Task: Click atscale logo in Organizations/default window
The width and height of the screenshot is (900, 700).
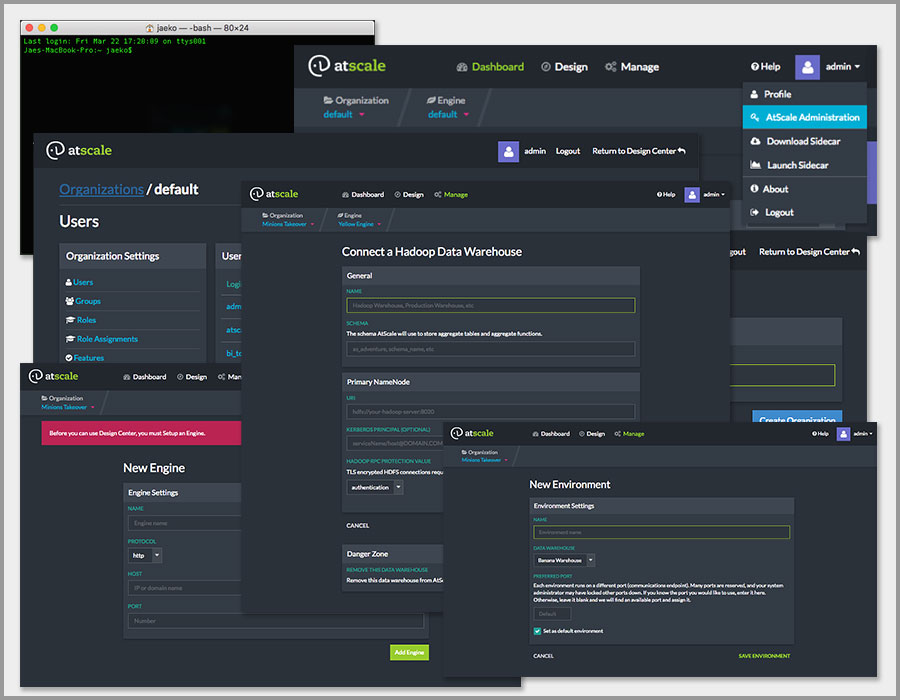Action: pos(79,150)
